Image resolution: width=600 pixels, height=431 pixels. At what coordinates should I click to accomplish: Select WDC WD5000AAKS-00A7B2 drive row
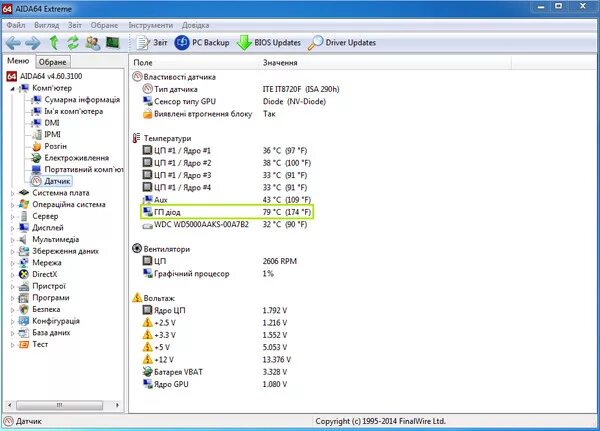pos(225,224)
